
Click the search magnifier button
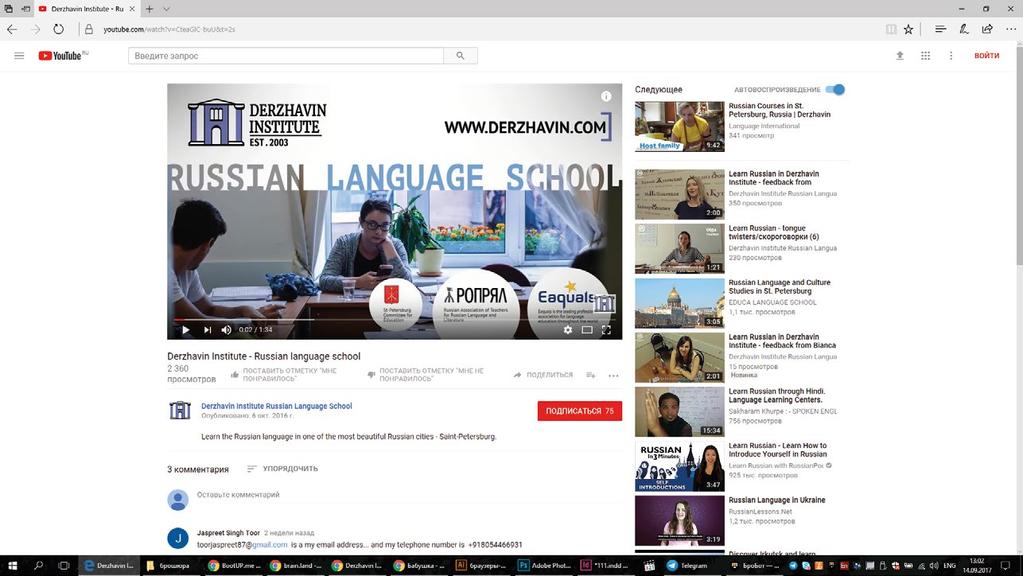[461, 56]
